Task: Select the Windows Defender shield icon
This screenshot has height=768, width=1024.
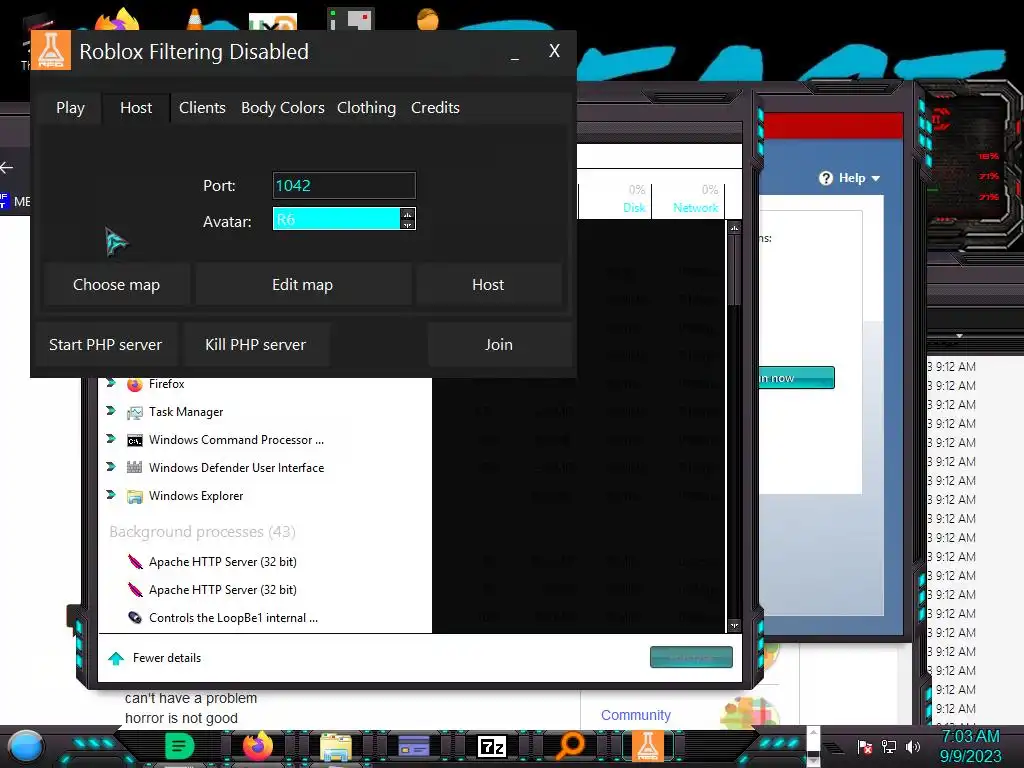Action: [135, 468]
